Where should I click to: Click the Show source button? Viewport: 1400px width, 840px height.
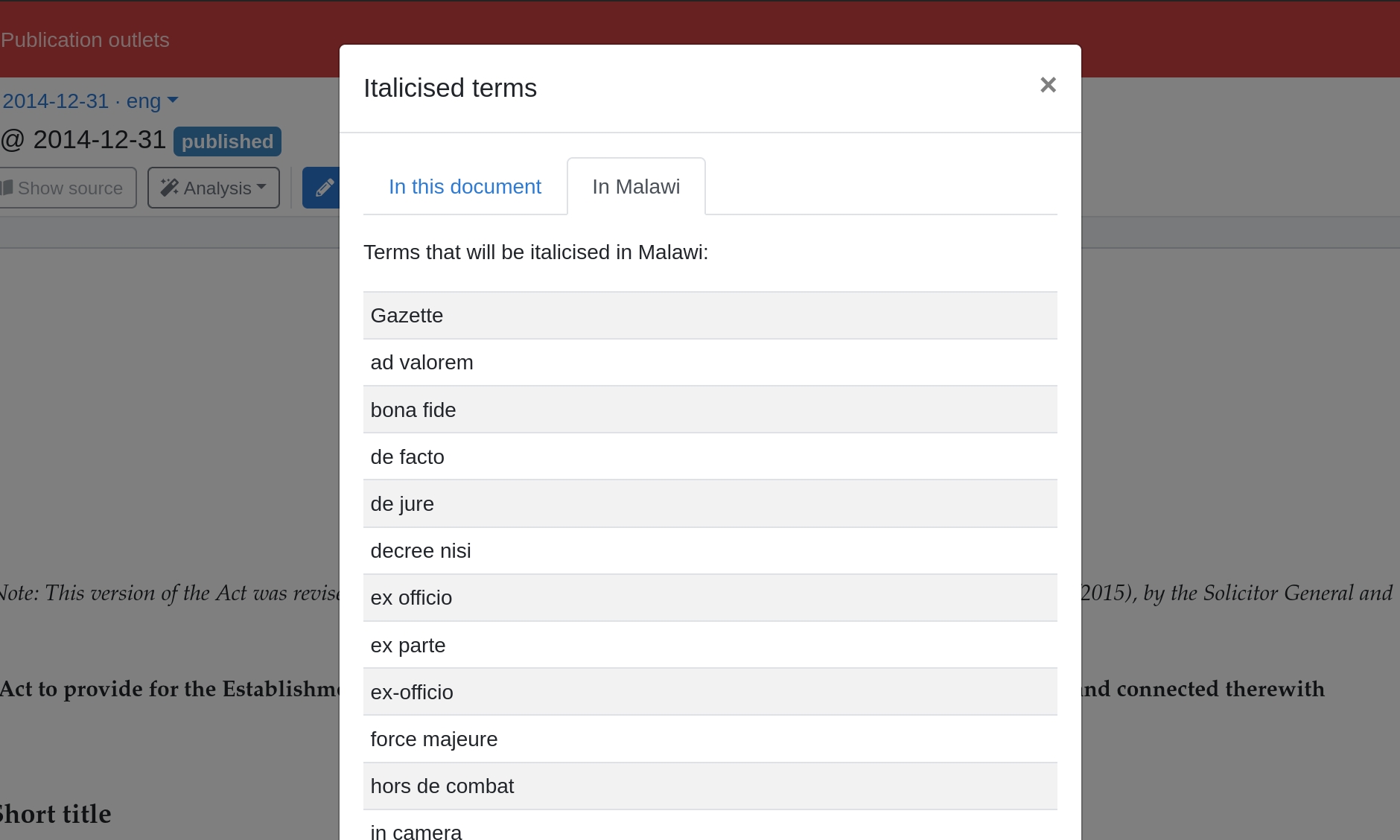pos(68,188)
